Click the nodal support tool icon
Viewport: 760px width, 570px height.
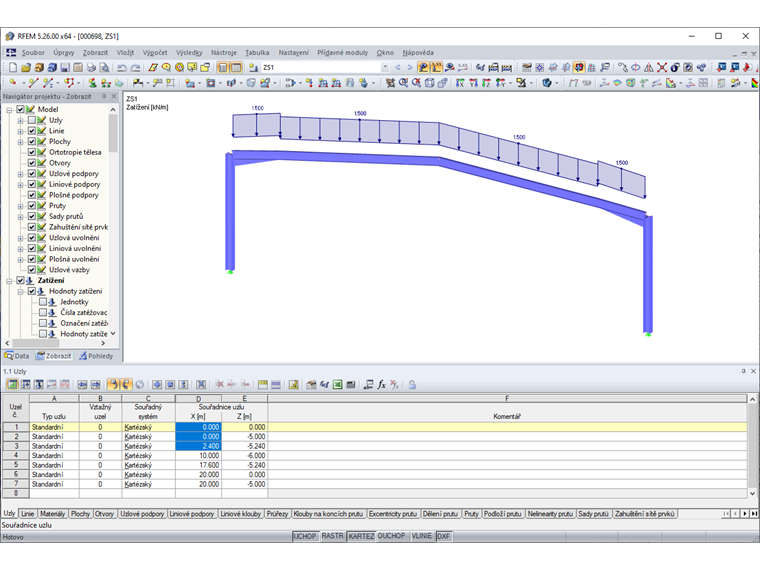92,83
